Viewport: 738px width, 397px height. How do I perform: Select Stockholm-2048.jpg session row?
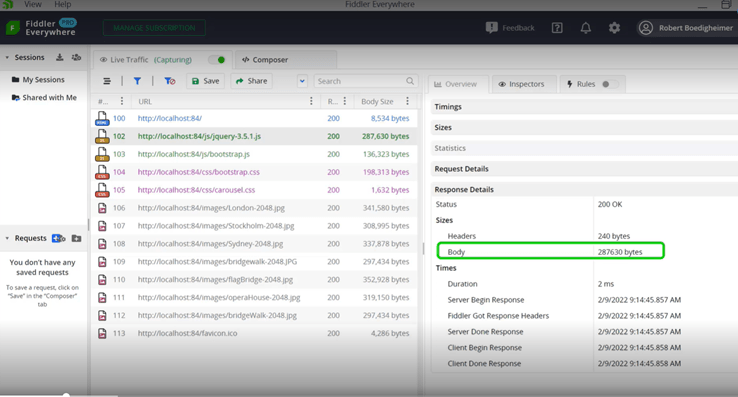254,226
